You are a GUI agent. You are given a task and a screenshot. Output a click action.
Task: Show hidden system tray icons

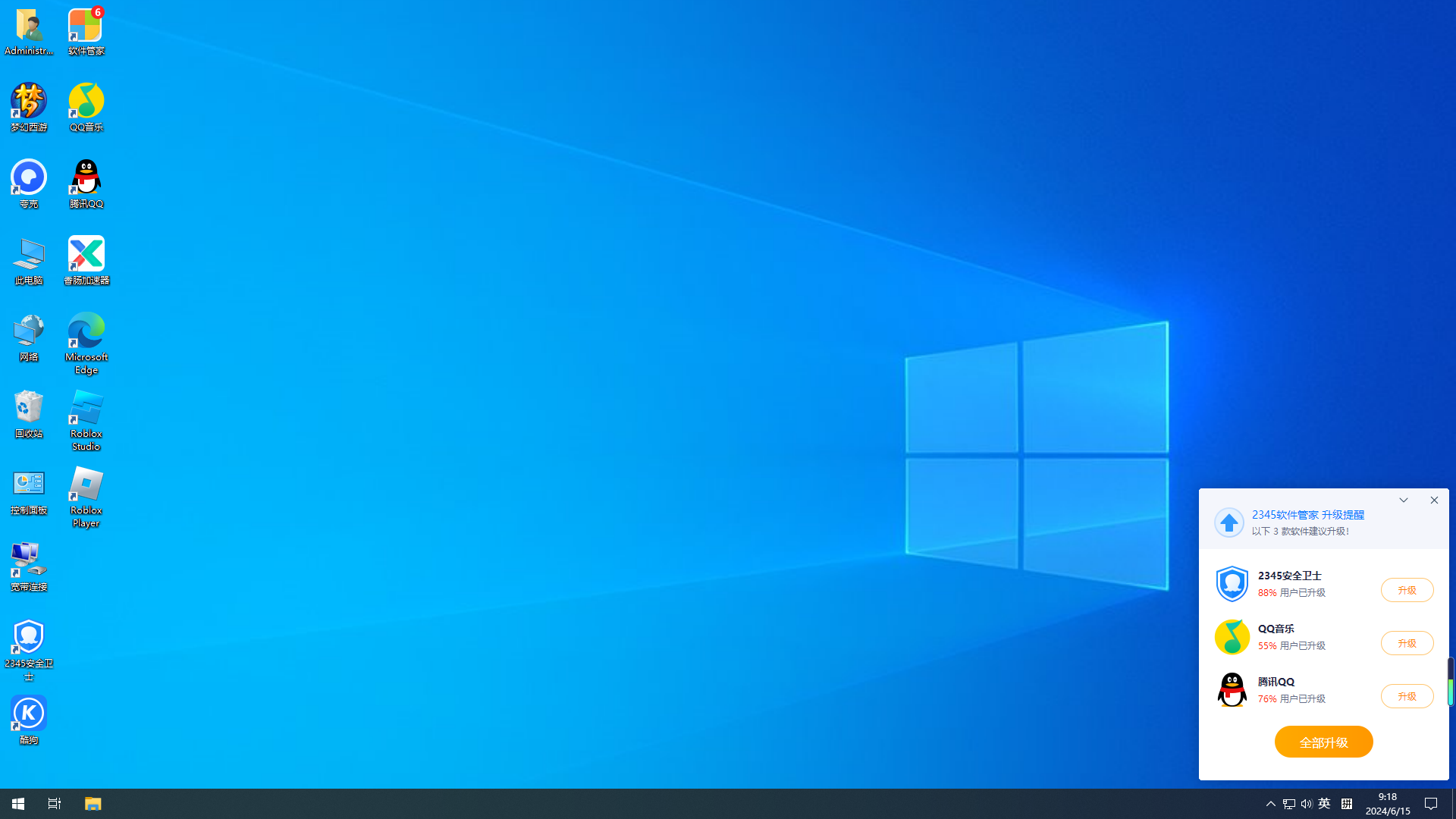pos(1271,804)
